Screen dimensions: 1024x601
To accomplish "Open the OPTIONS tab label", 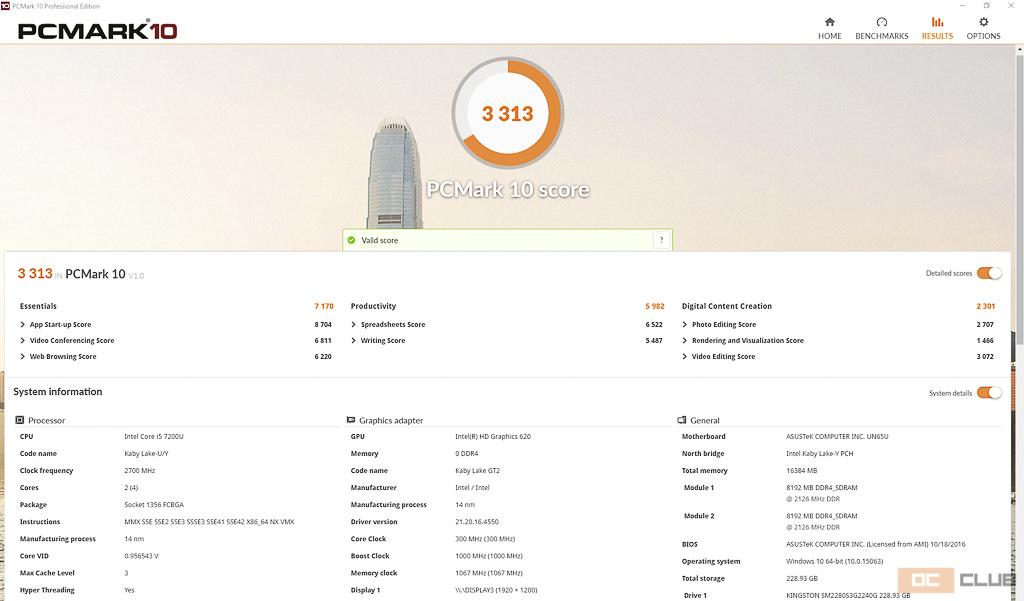I will point(984,36).
